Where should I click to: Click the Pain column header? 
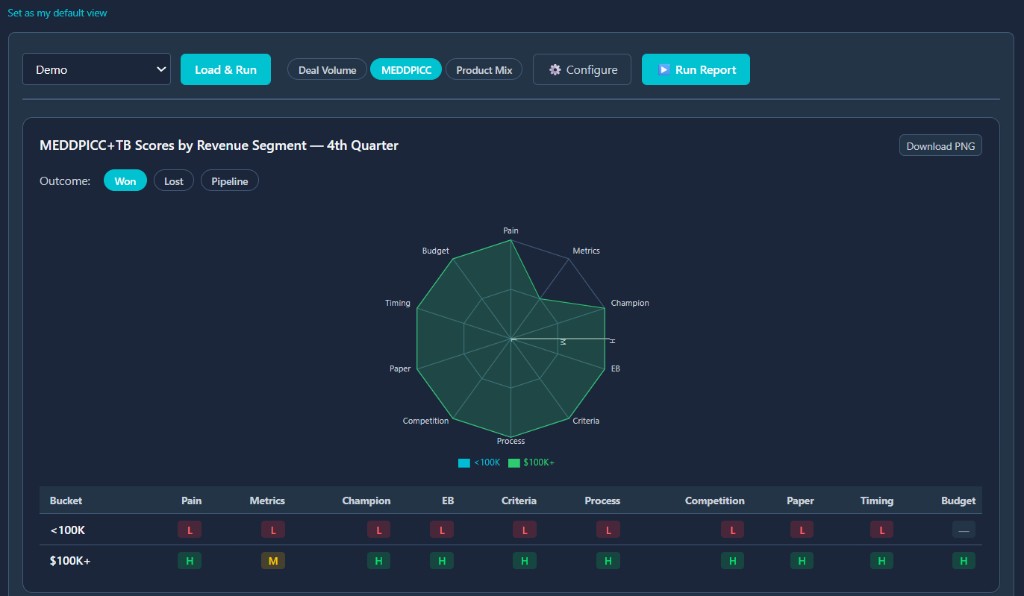pos(191,501)
